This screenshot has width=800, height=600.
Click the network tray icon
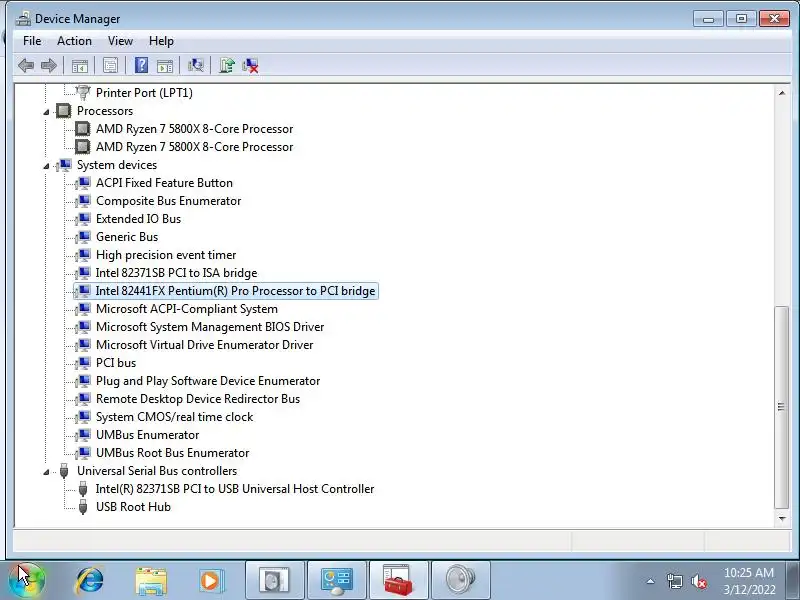point(674,581)
